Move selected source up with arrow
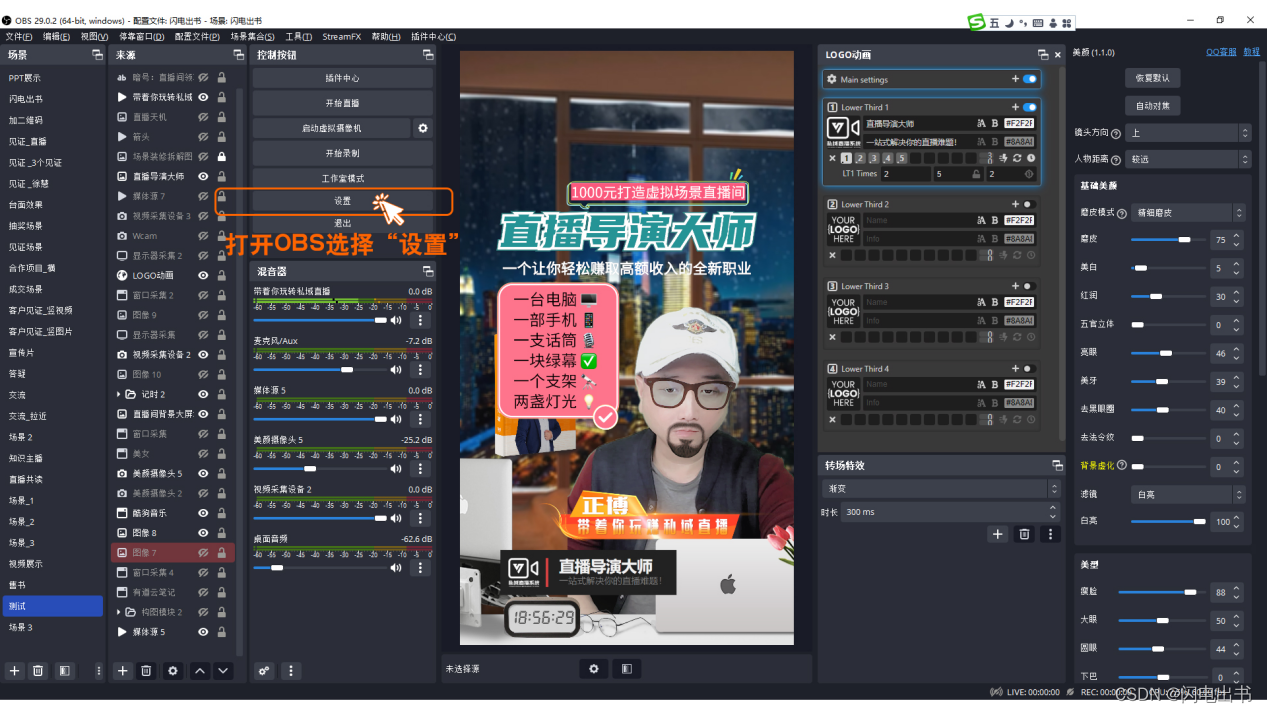The width and height of the screenshot is (1267, 713). point(200,670)
